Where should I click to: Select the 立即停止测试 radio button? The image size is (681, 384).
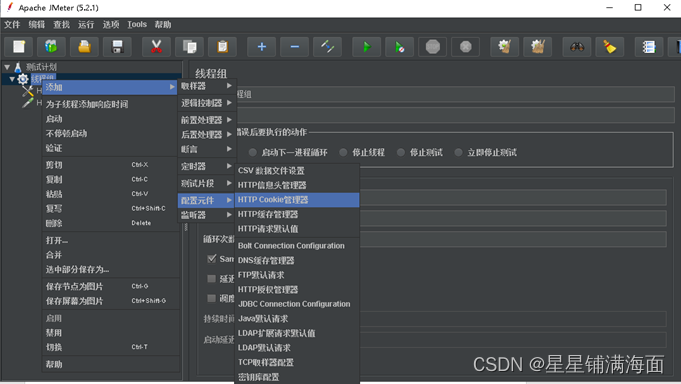coord(458,152)
